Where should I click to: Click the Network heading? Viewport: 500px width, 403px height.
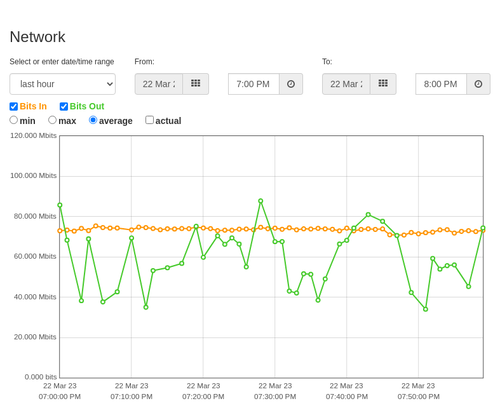(x=37, y=37)
